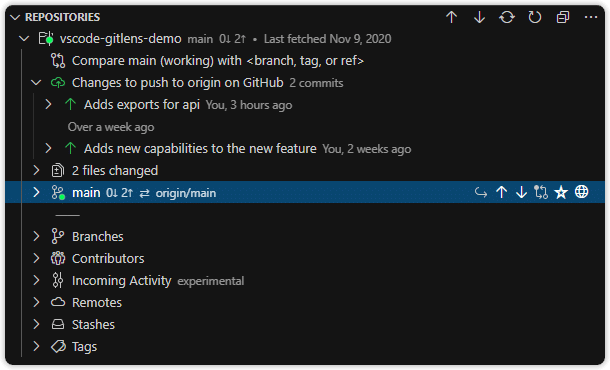Select the Adds exports for api commit

pos(142,105)
